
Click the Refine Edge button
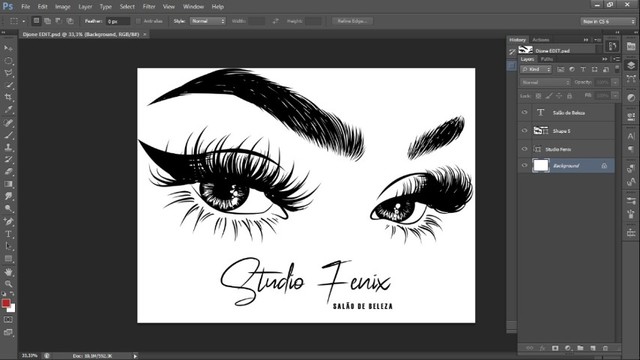pyautogui.click(x=352, y=21)
